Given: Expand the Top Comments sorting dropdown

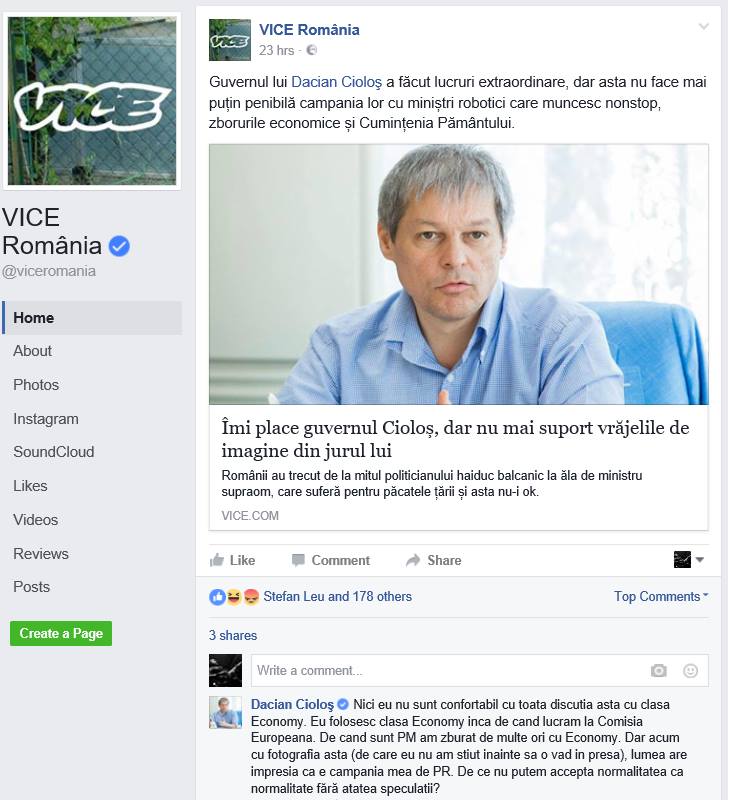Looking at the screenshot, I should coord(661,596).
